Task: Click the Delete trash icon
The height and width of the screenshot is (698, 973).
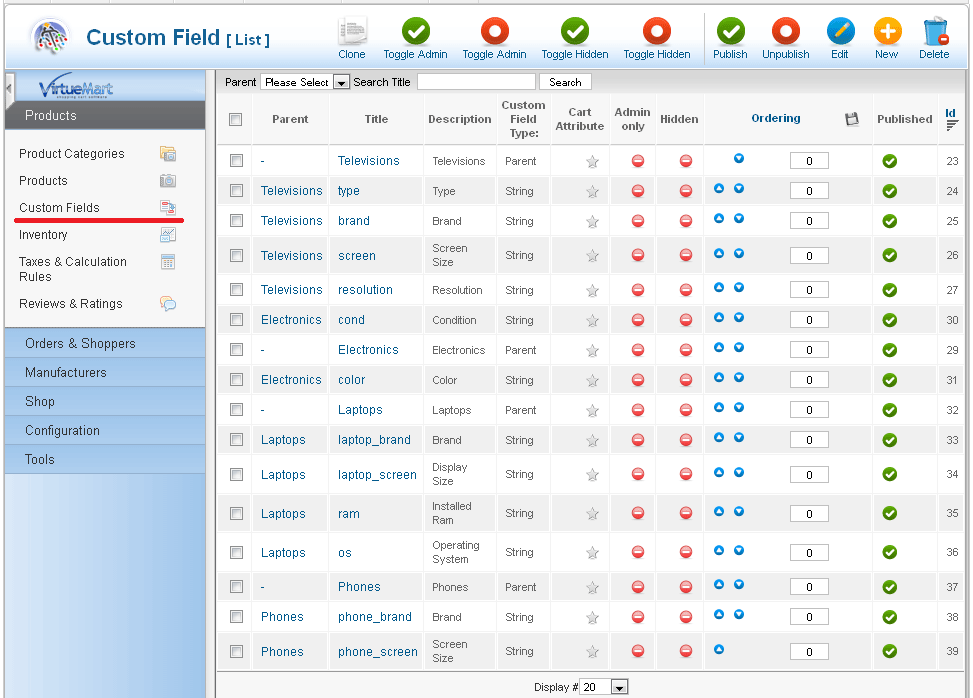Action: [934, 33]
